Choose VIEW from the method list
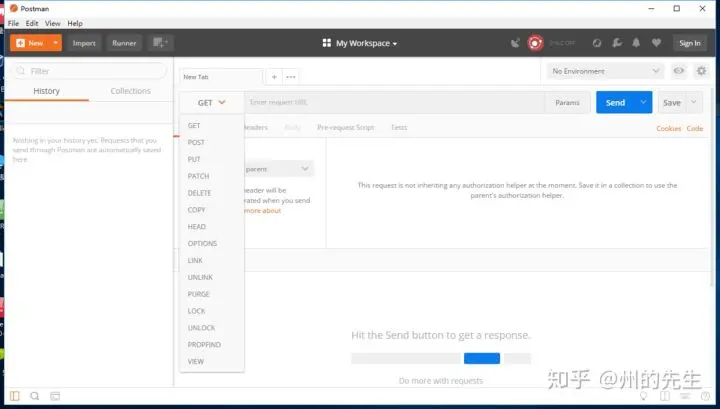The height and width of the screenshot is (409, 720). tap(212, 361)
